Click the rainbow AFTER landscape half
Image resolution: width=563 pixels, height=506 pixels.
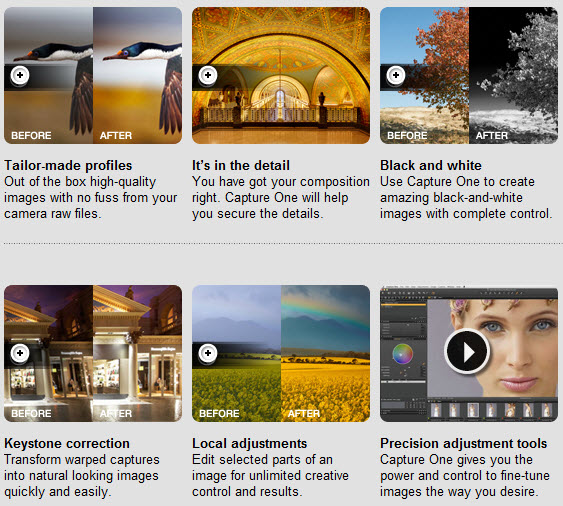[325, 353]
